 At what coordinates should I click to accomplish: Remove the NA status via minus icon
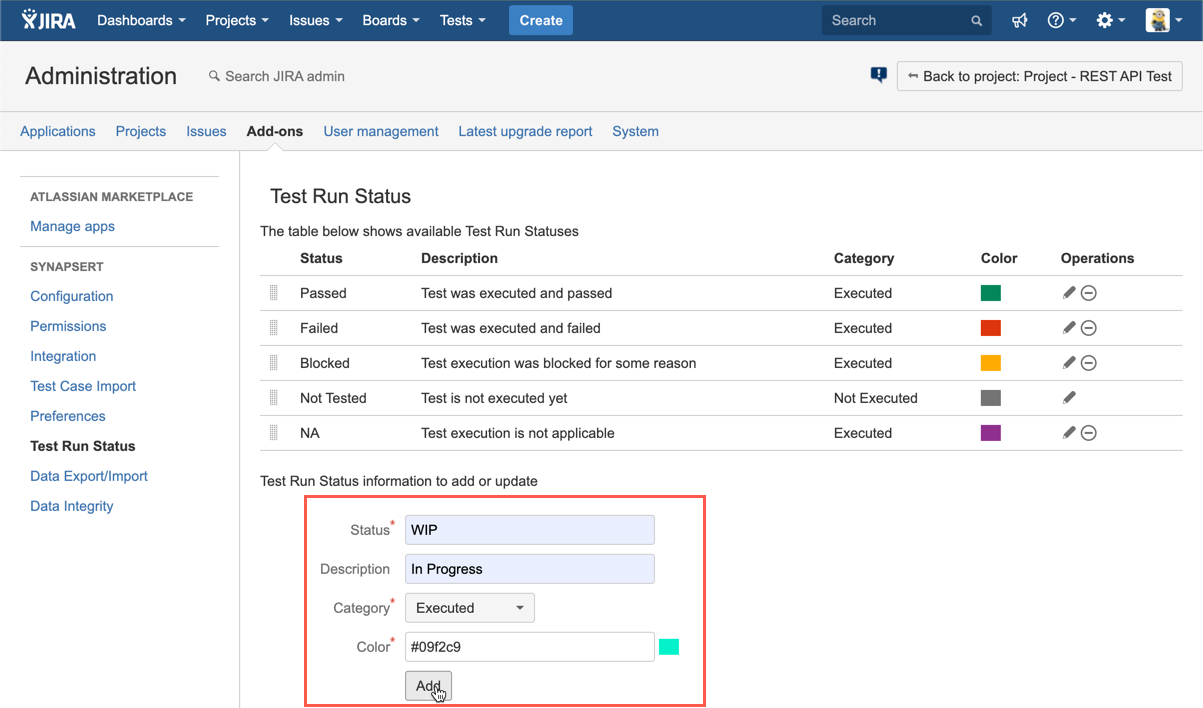click(x=1089, y=433)
